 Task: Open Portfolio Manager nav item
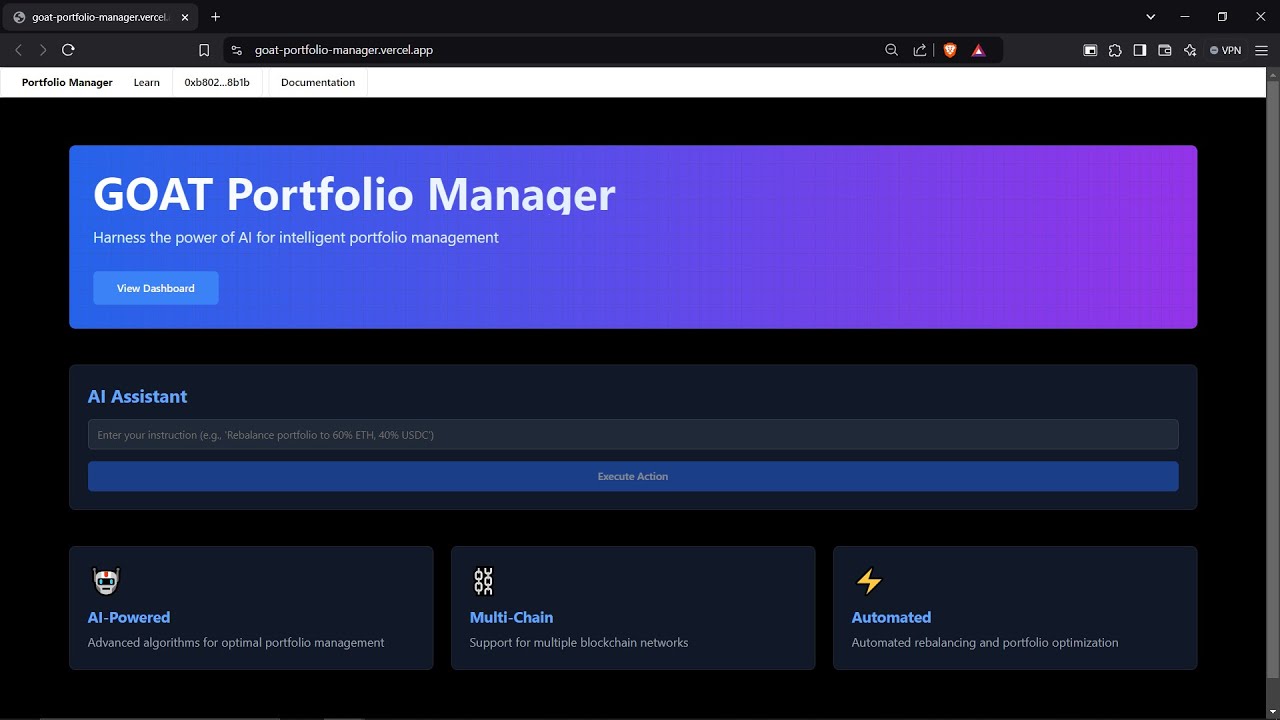67,83
